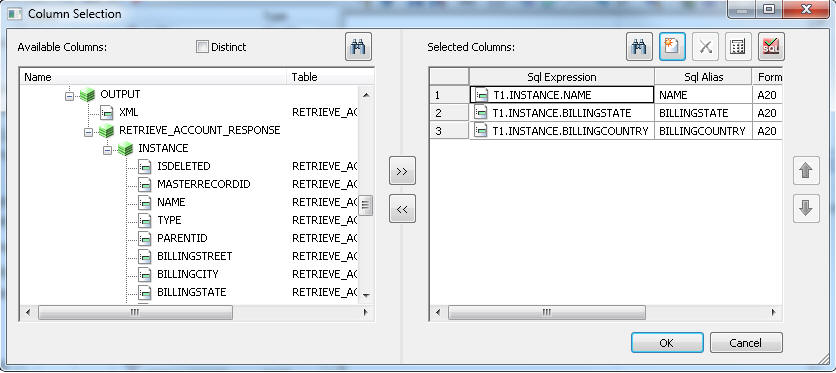Select XML under OUTPUT
The height and width of the screenshot is (373, 836).
pos(128,112)
